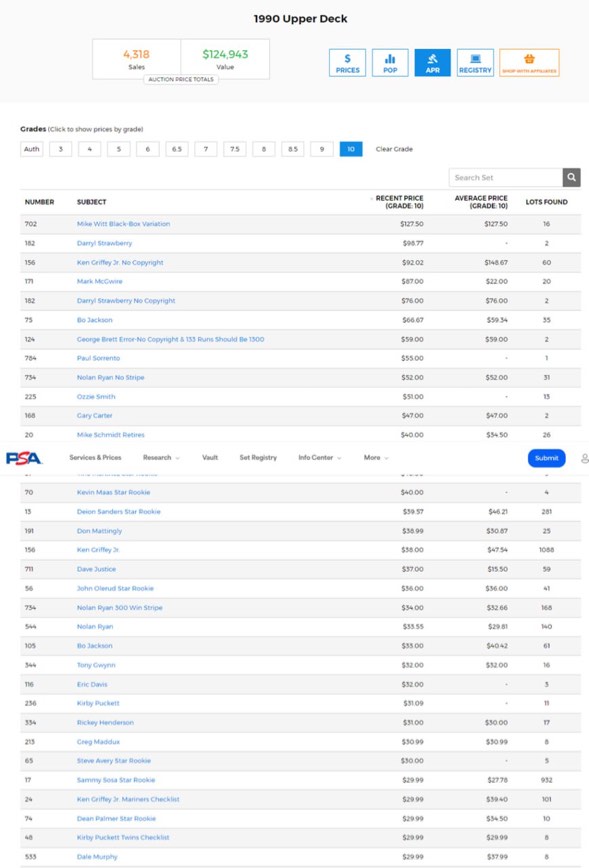Viewport: 589px width, 868px height.
Task: Select grade 9 filter
Action: coord(322,149)
